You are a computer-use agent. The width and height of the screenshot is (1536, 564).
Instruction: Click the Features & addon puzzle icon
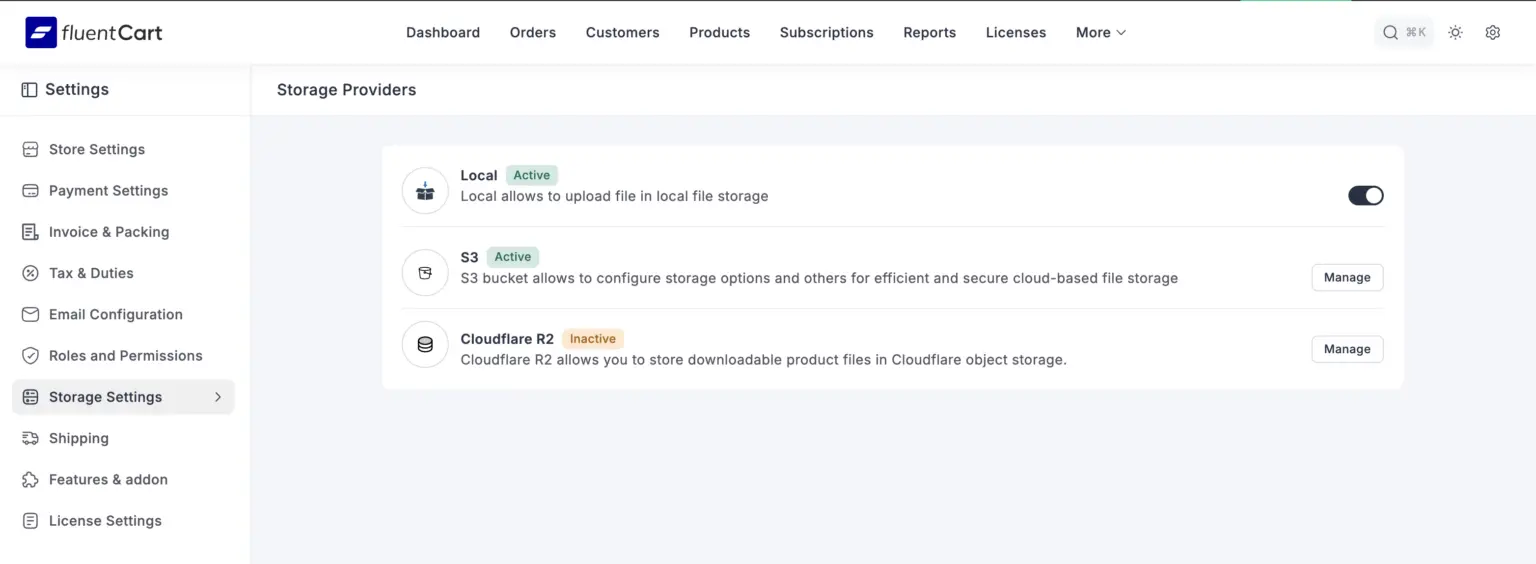(x=30, y=479)
